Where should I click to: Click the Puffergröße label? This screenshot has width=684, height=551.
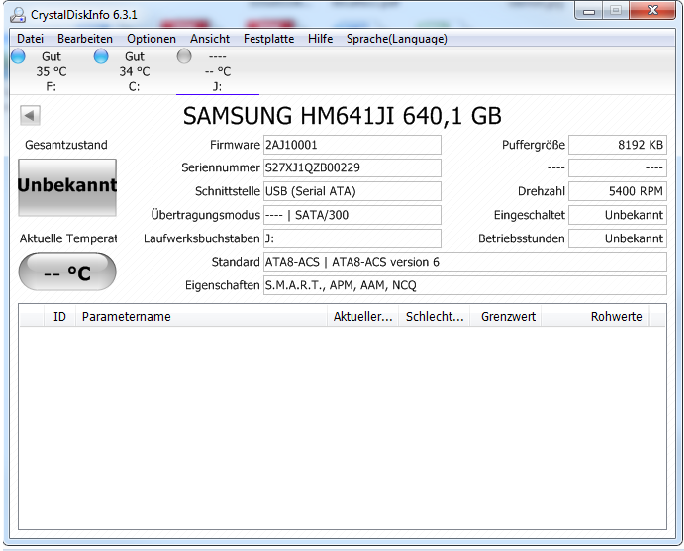click(x=534, y=145)
